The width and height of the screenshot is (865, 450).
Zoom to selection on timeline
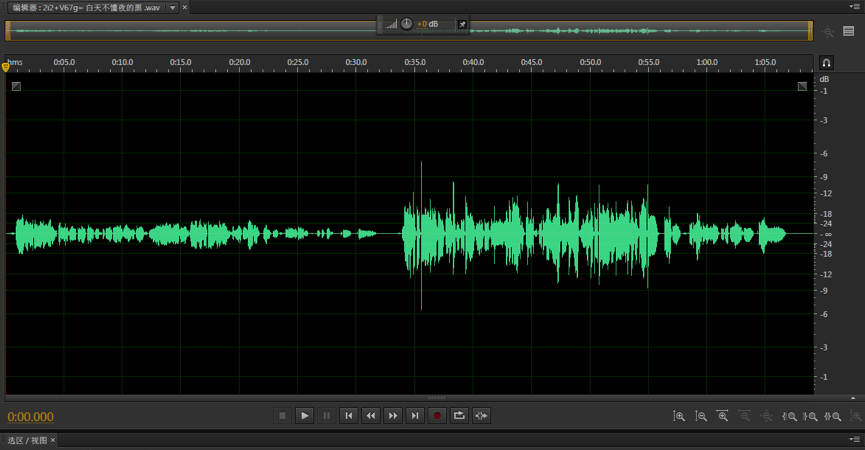(833, 416)
